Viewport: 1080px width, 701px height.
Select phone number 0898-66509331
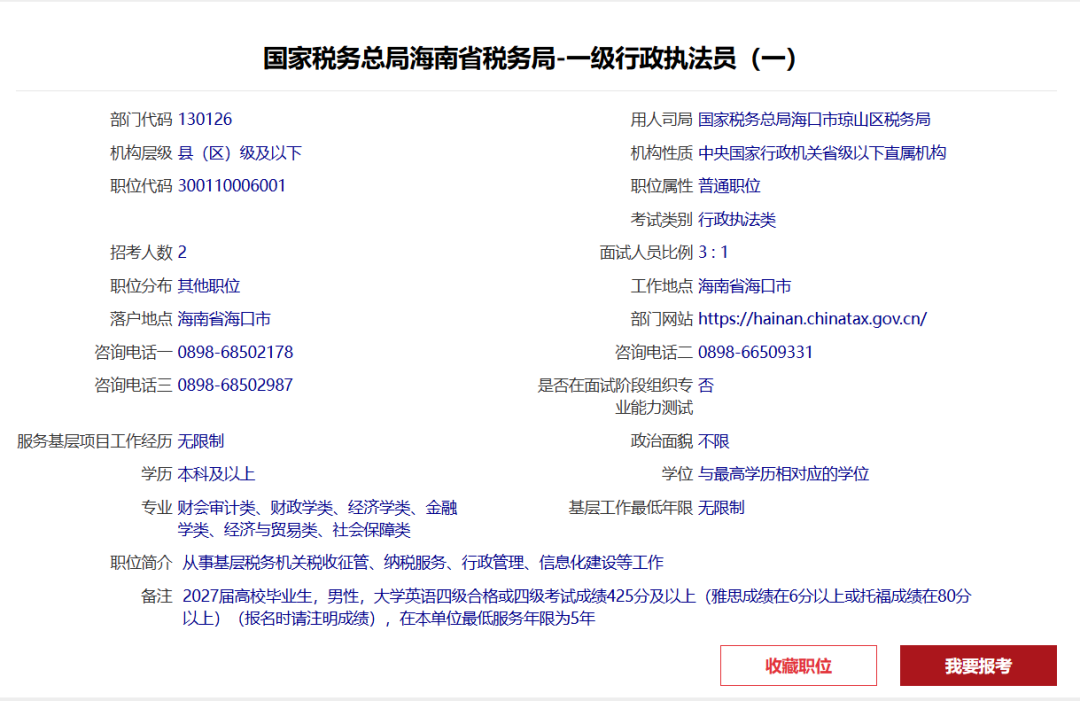pyautogui.click(x=755, y=353)
